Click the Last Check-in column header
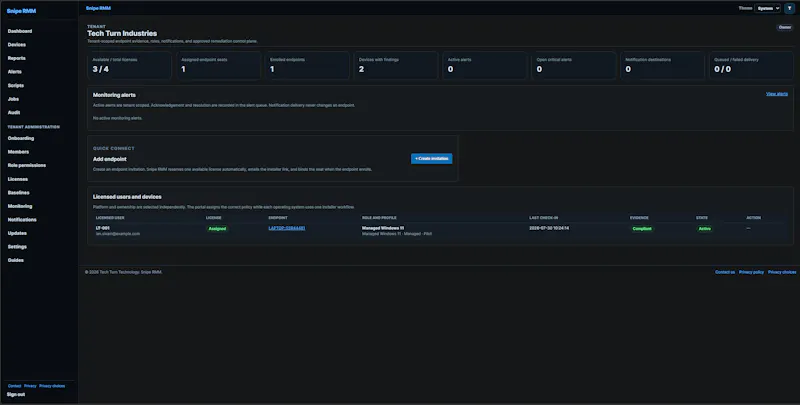 click(543, 218)
